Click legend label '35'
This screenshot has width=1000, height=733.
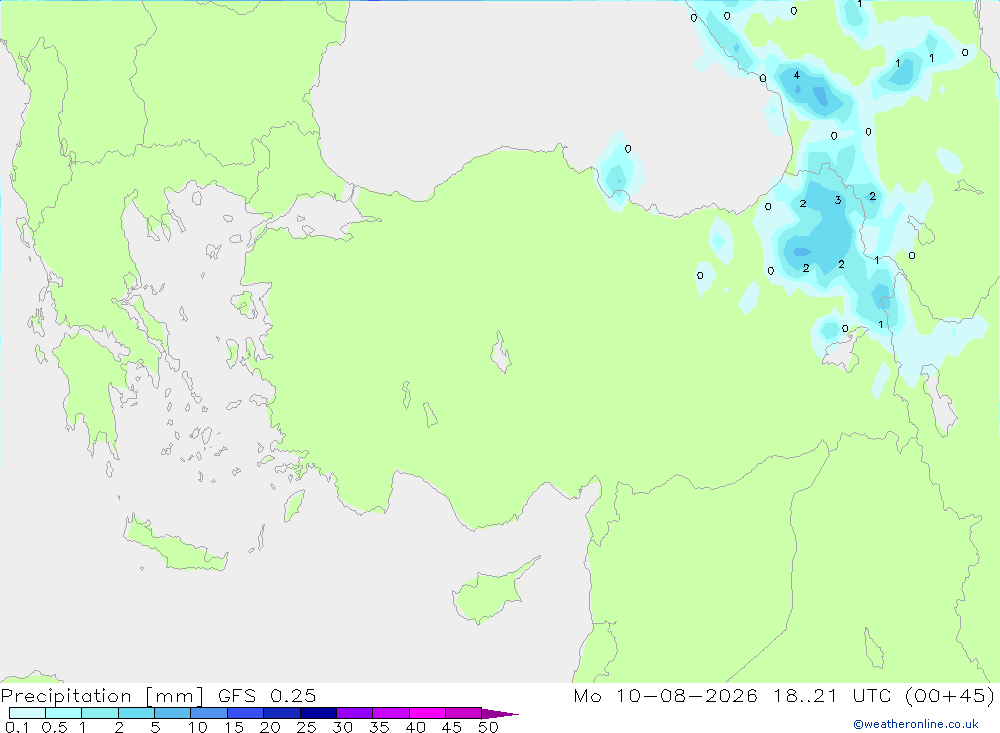[379, 727]
